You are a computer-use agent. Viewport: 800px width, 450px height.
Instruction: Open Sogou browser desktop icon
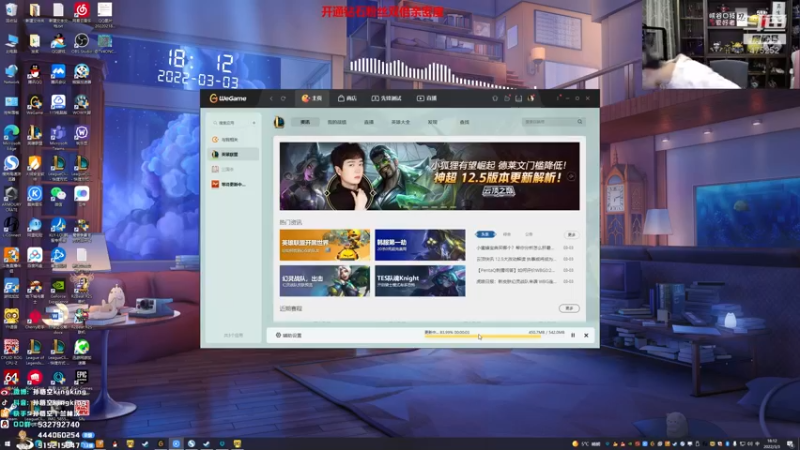click(x=11, y=166)
